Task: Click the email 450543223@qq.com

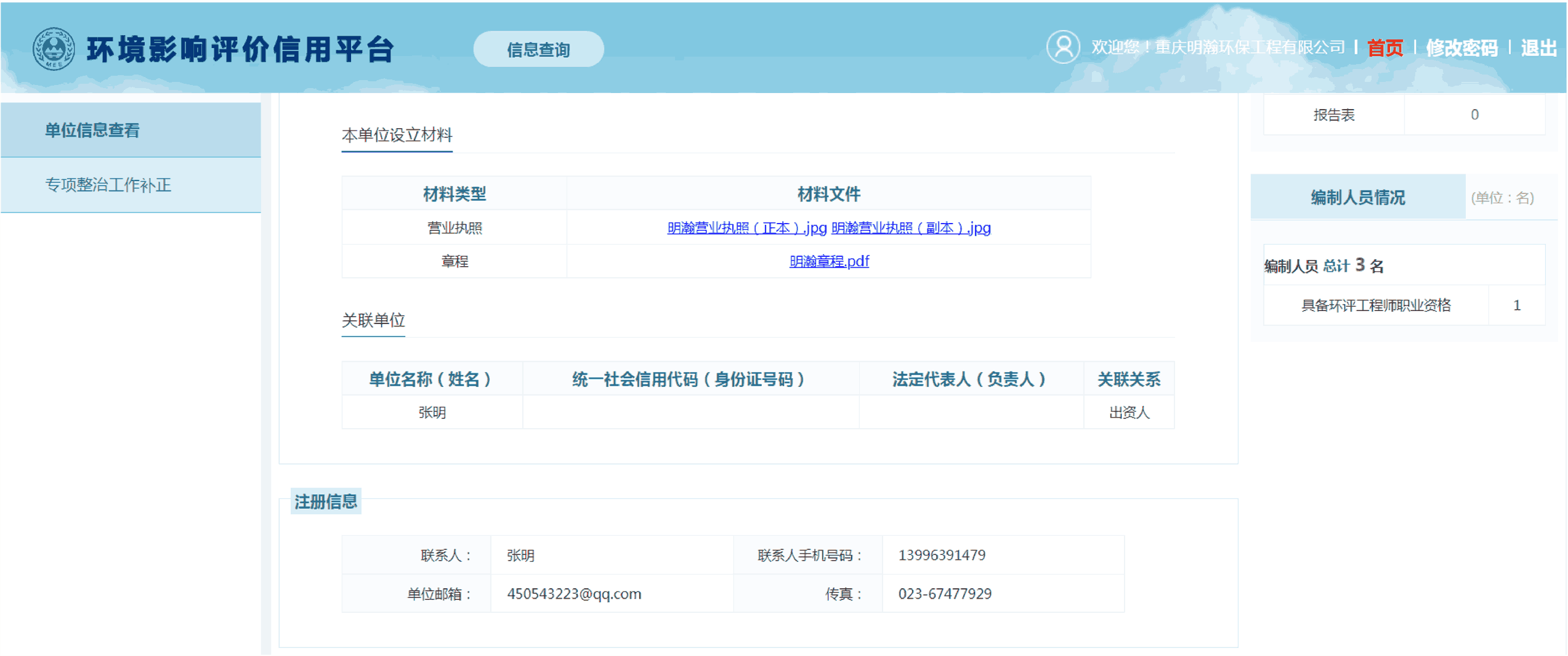Action: (573, 594)
